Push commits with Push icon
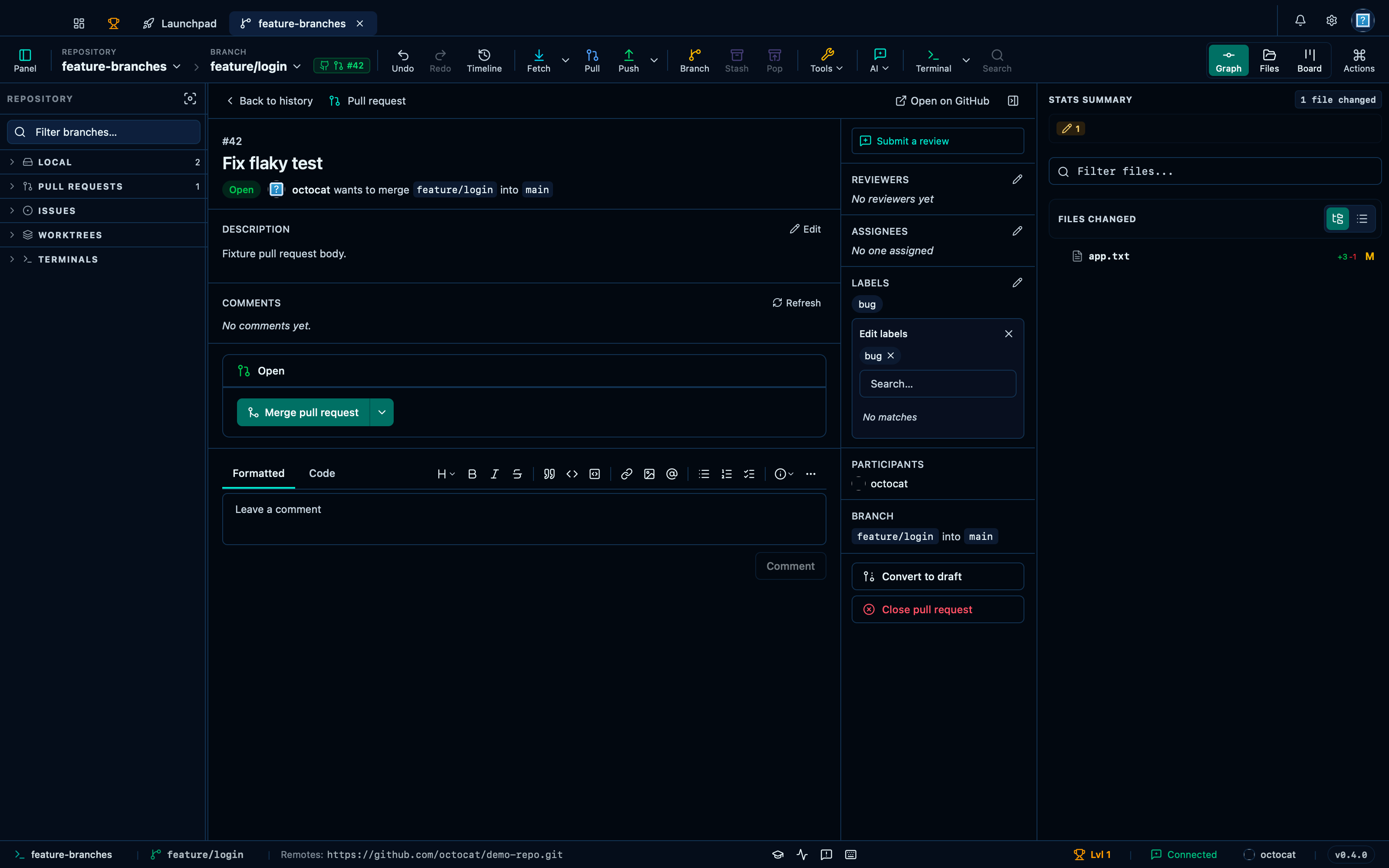This screenshot has width=1389, height=868. pos(629,60)
